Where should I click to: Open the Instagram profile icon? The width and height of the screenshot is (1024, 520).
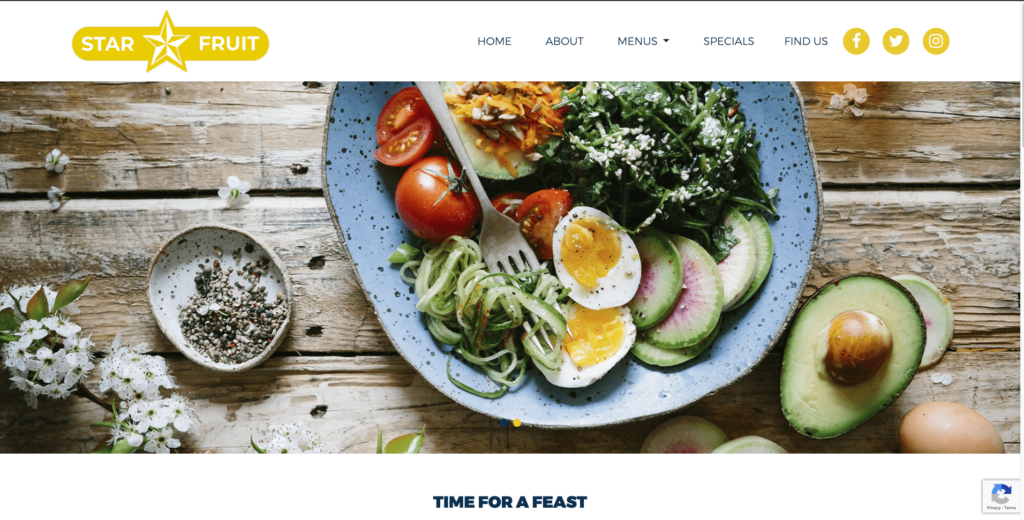pyautogui.click(x=936, y=41)
